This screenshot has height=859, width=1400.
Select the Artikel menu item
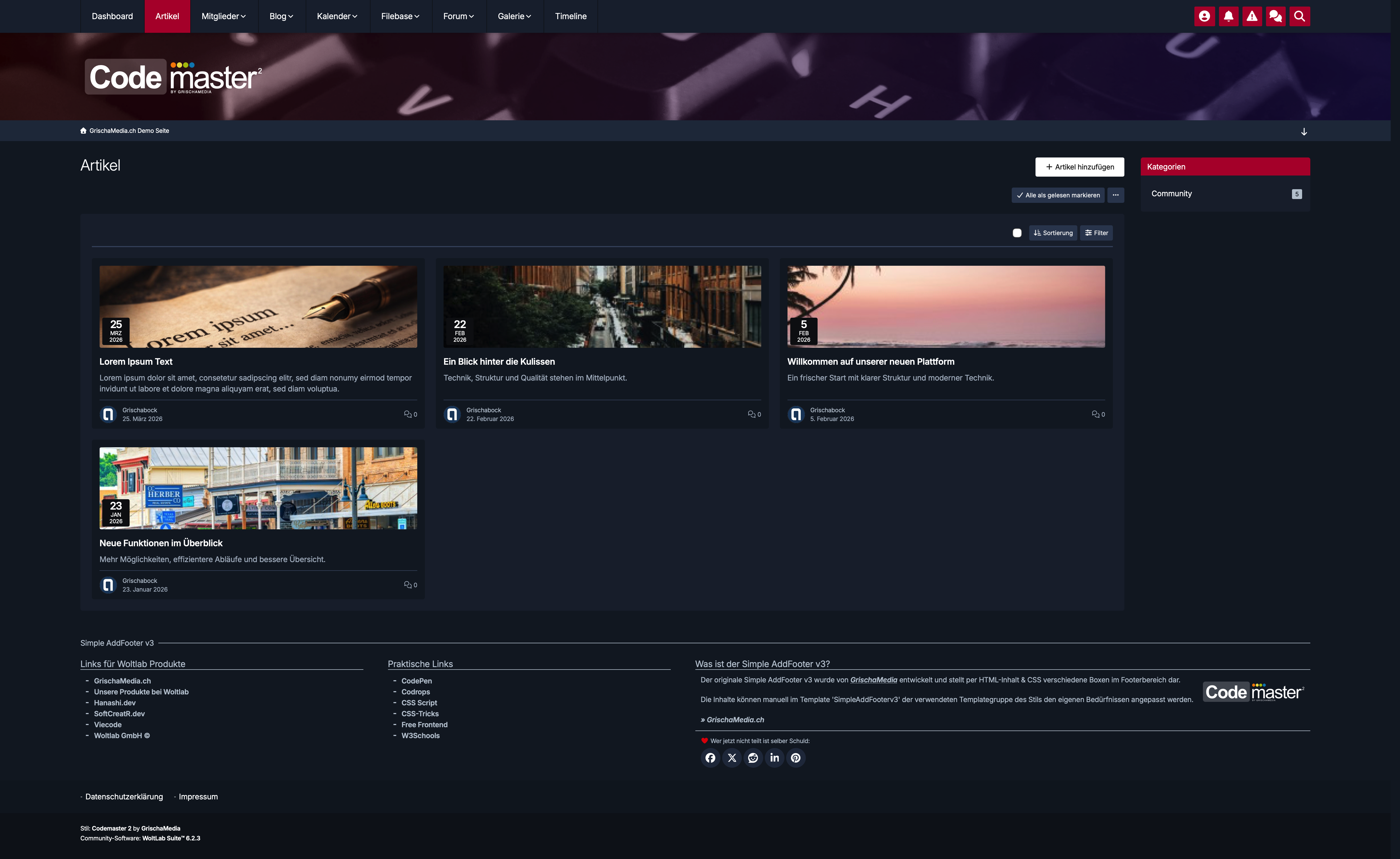tap(168, 16)
